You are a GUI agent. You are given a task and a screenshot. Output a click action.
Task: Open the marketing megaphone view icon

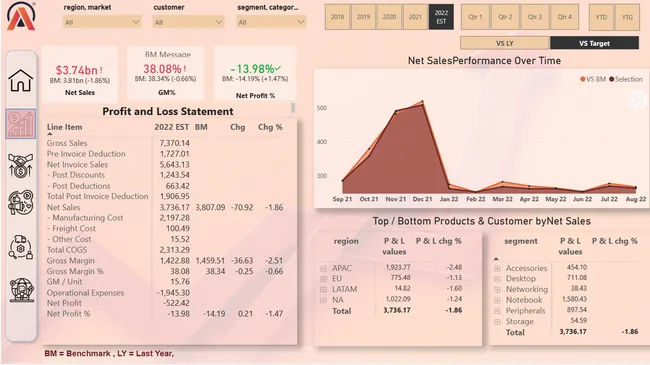pyautogui.click(x=20, y=203)
